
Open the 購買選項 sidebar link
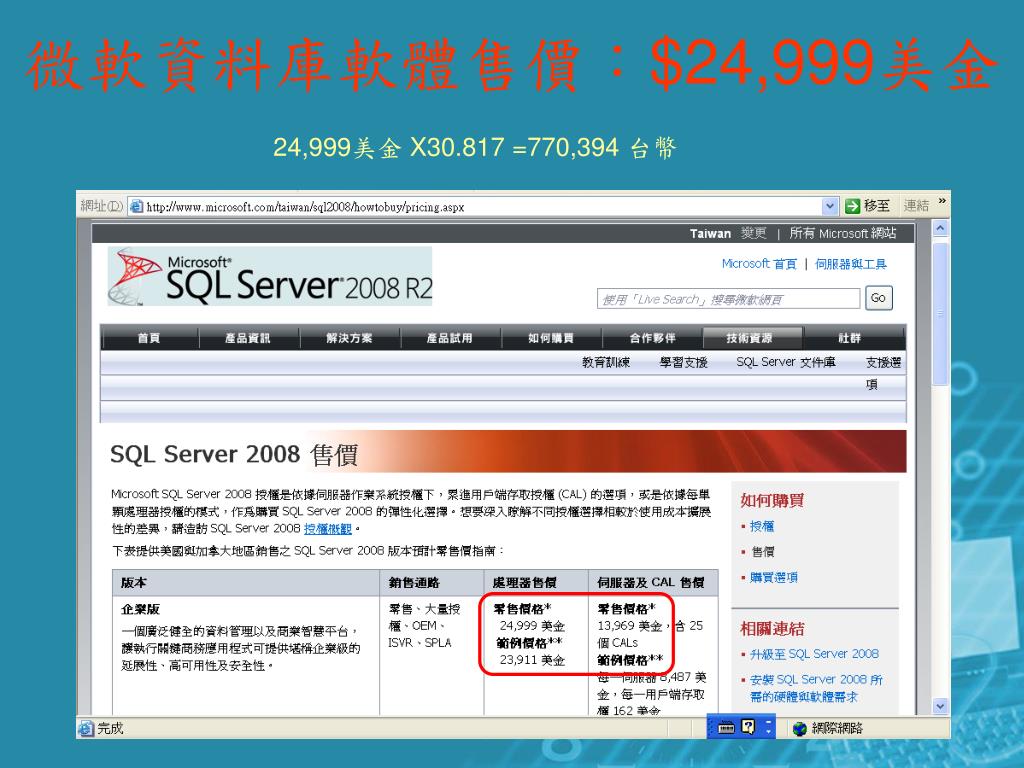pyautogui.click(x=774, y=577)
